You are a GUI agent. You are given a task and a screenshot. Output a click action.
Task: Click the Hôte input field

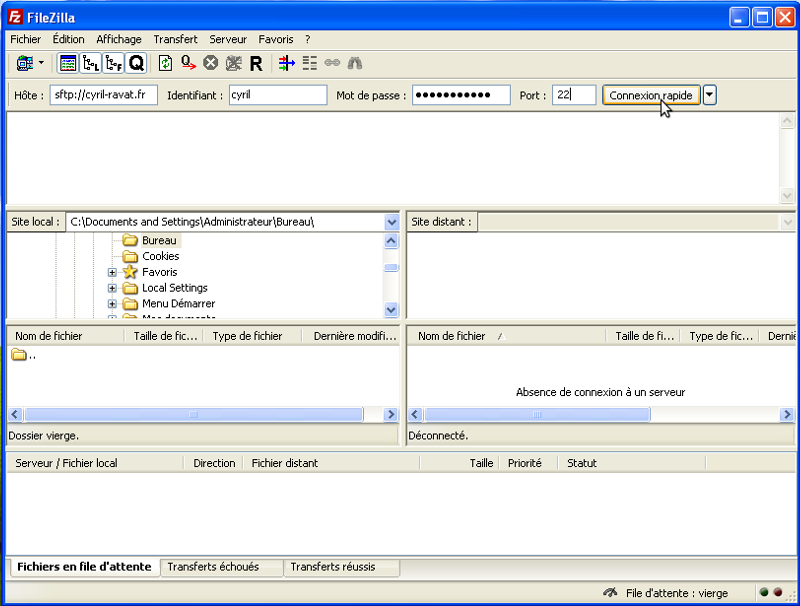[104, 95]
